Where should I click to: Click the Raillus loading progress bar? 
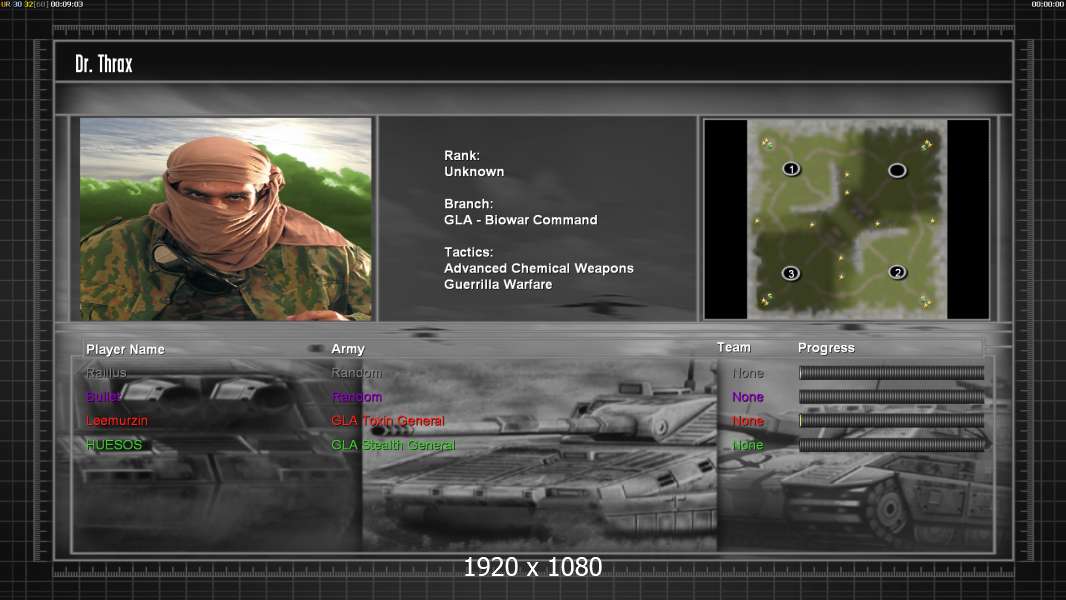tap(891, 372)
